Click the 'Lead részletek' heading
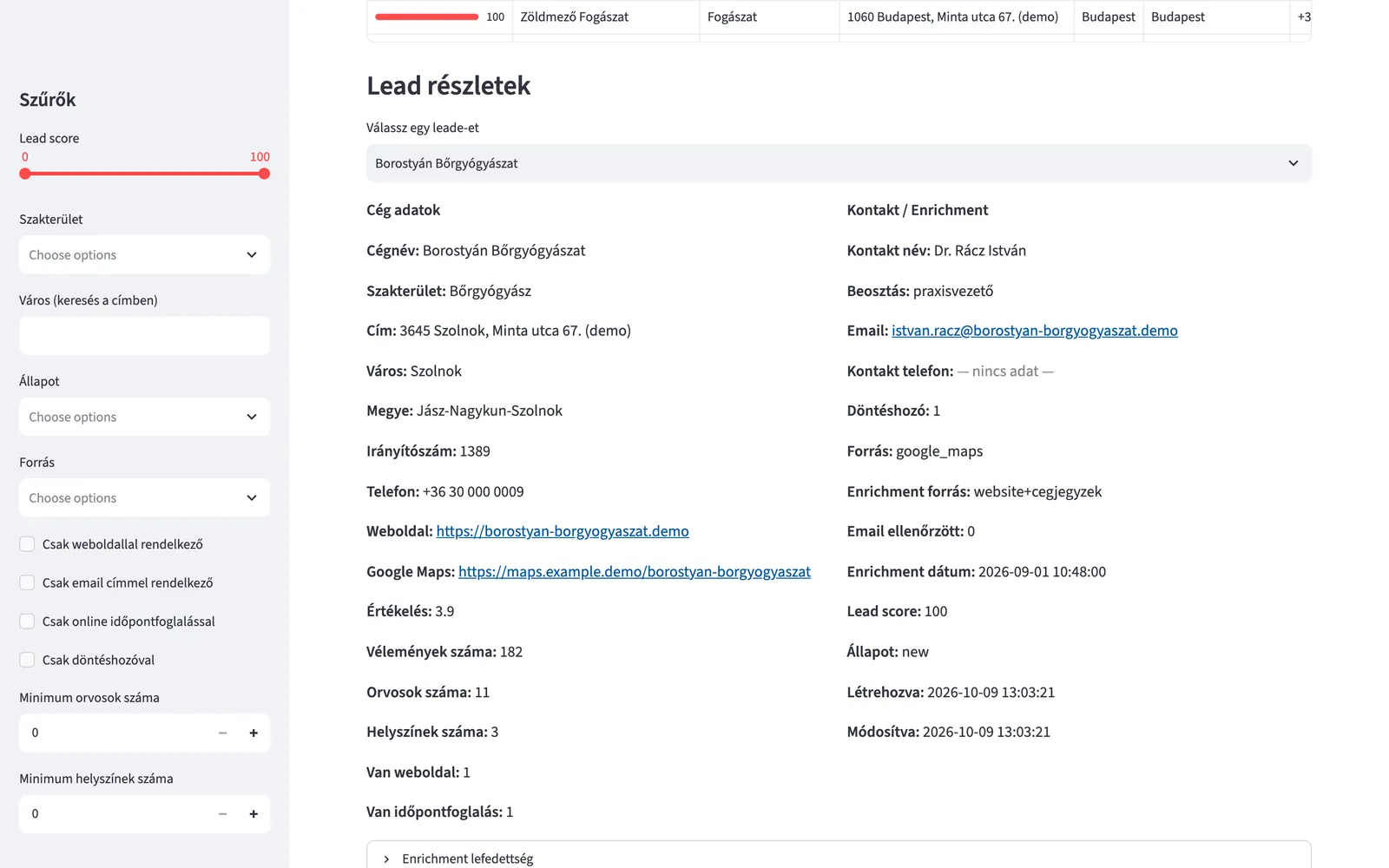 [448, 86]
